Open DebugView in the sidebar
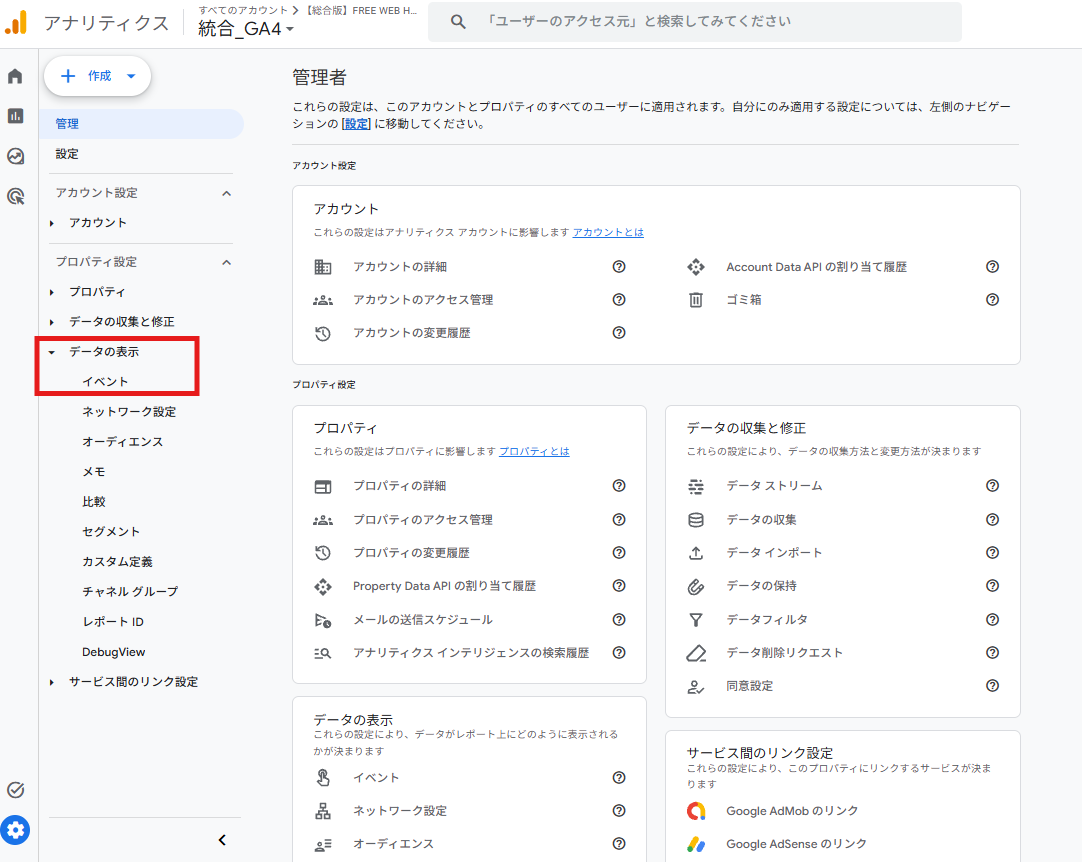Image resolution: width=1082 pixels, height=862 pixels. pyautogui.click(x=114, y=652)
